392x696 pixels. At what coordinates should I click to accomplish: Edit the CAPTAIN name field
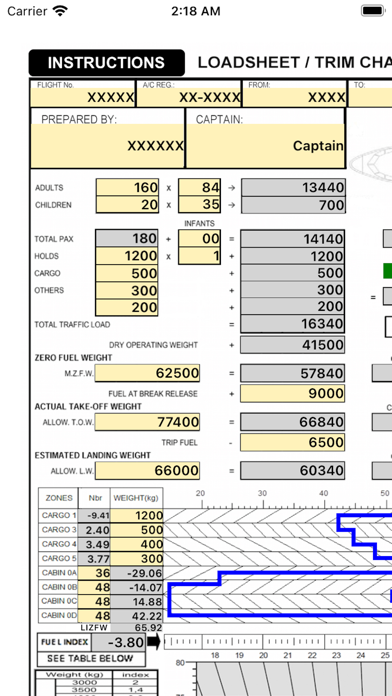pos(265,146)
